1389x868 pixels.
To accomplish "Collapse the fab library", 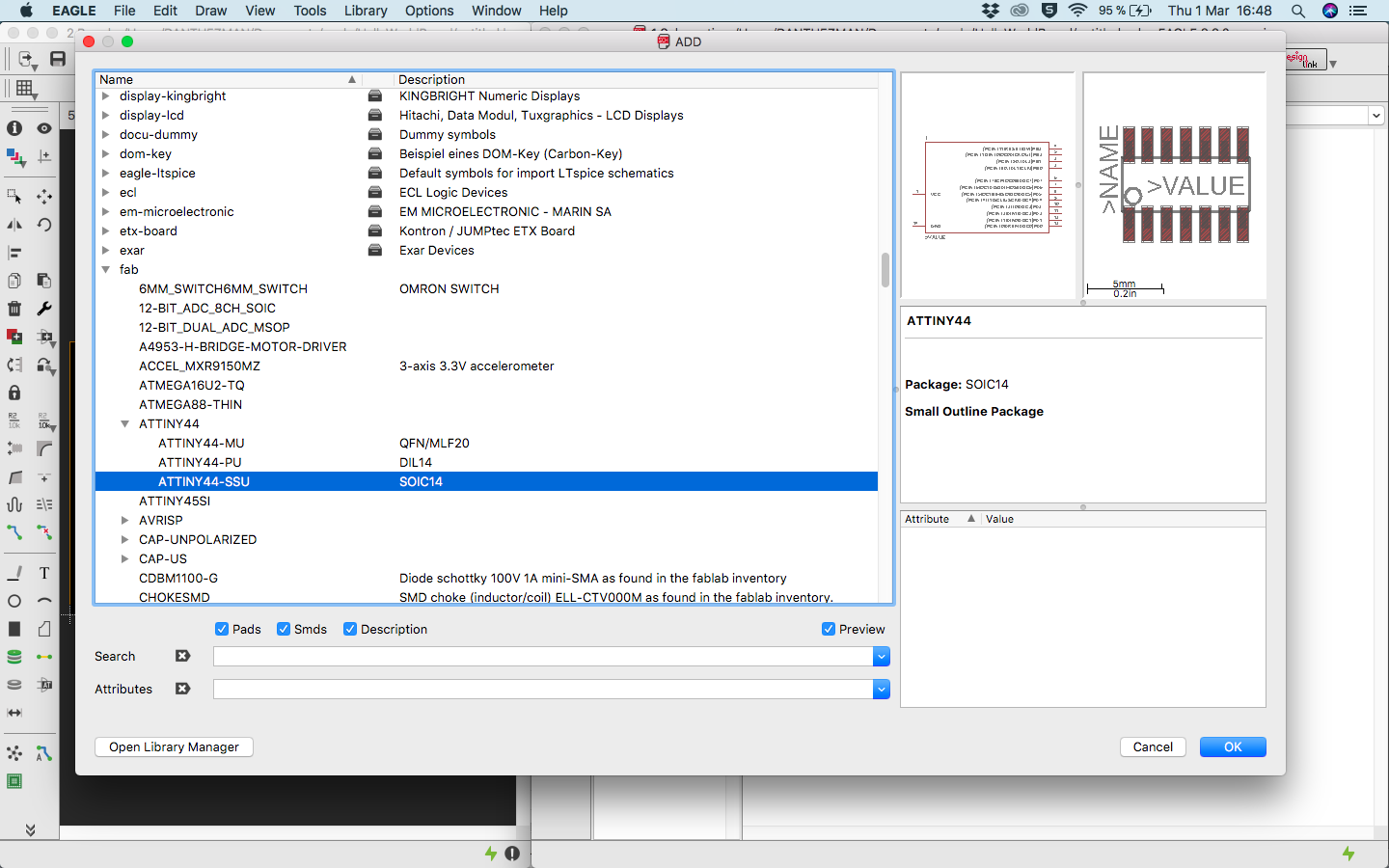I will click(x=106, y=270).
